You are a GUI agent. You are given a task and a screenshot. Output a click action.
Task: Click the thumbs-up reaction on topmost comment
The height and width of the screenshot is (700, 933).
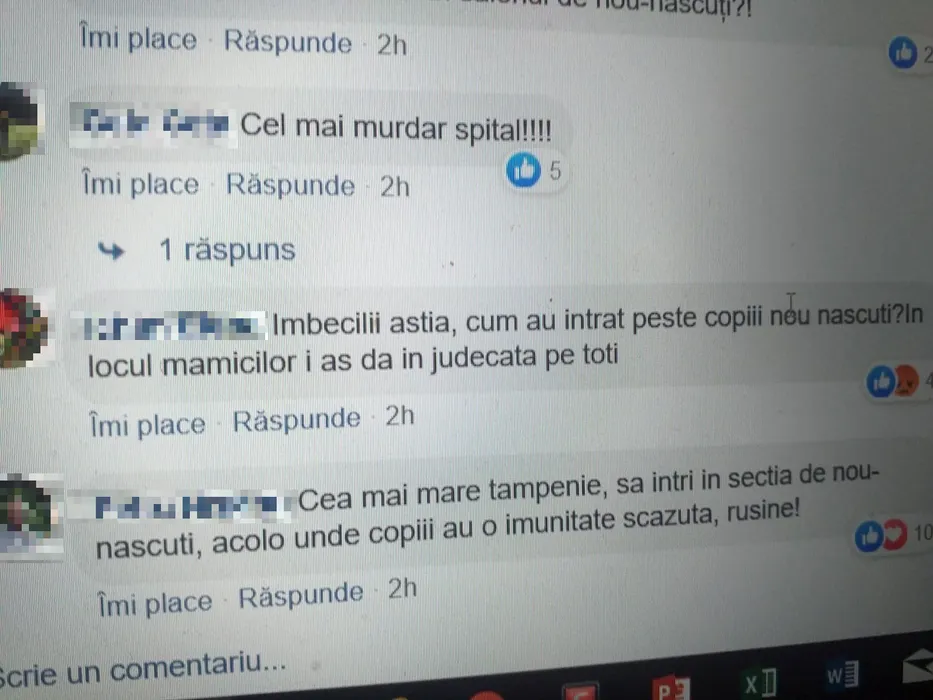tap(903, 52)
